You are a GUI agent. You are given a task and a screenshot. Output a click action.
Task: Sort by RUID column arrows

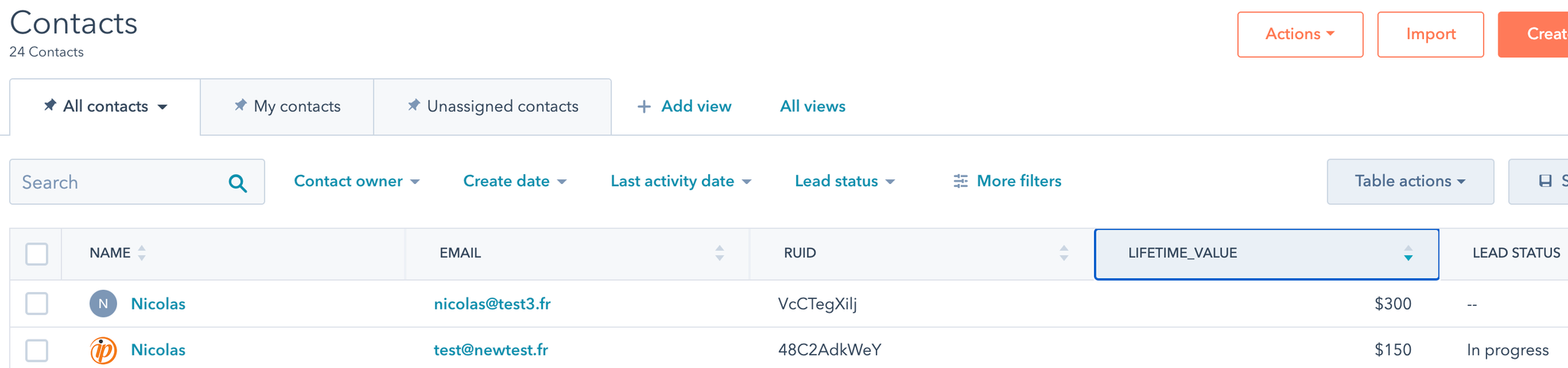pyautogui.click(x=1063, y=253)
